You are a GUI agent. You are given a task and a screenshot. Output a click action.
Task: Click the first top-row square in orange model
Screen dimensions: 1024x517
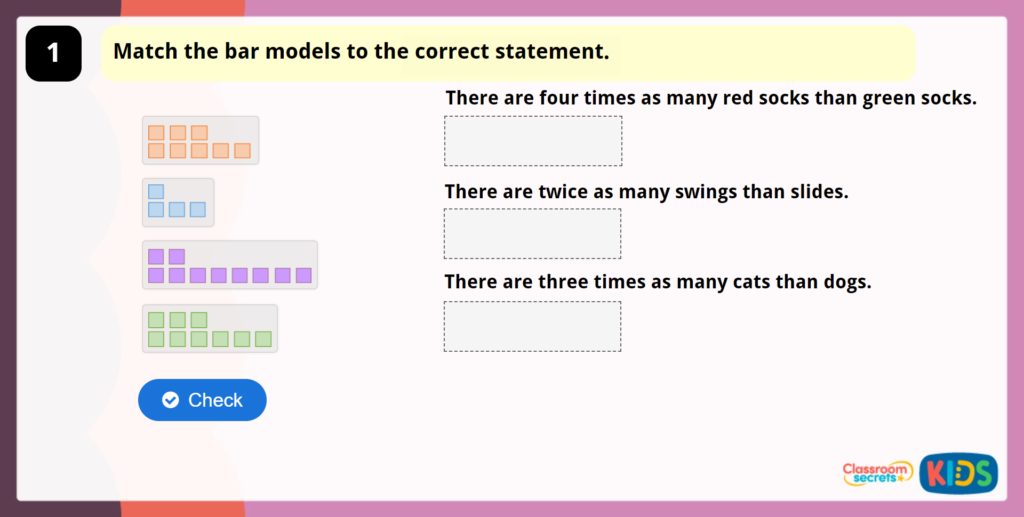click(156, 132)
